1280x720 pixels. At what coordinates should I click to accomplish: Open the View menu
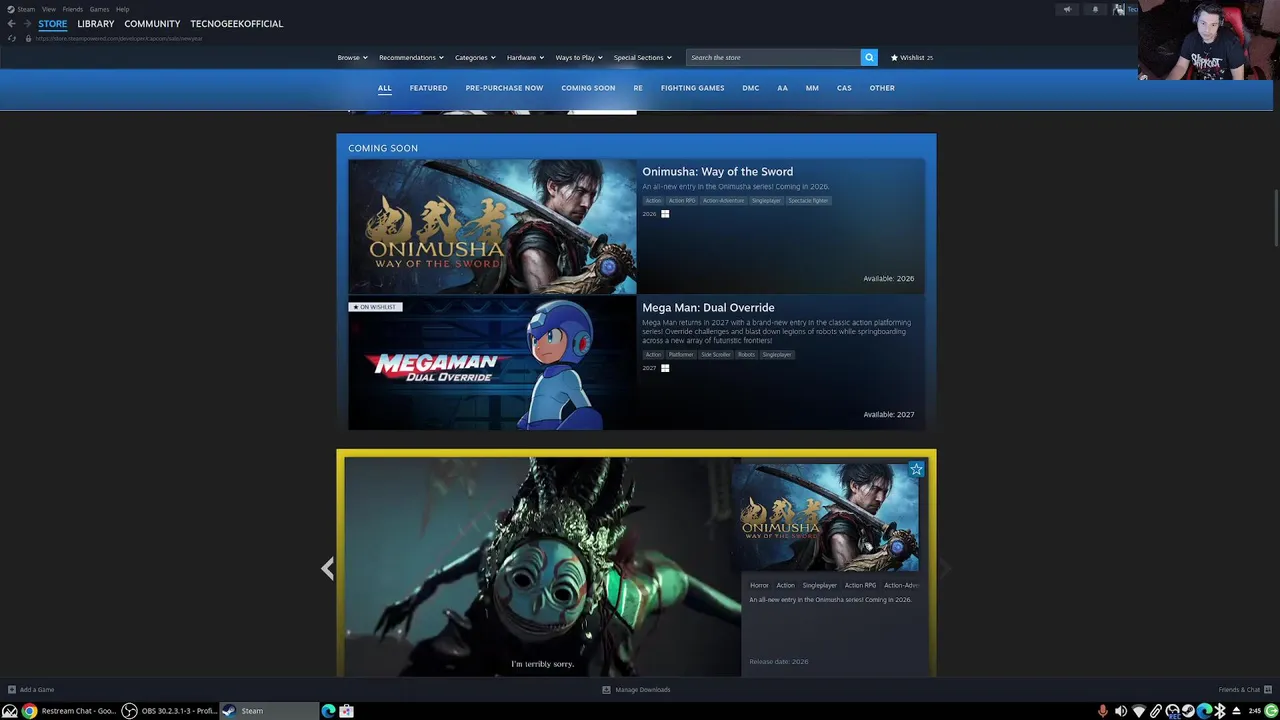coord(48,9)
